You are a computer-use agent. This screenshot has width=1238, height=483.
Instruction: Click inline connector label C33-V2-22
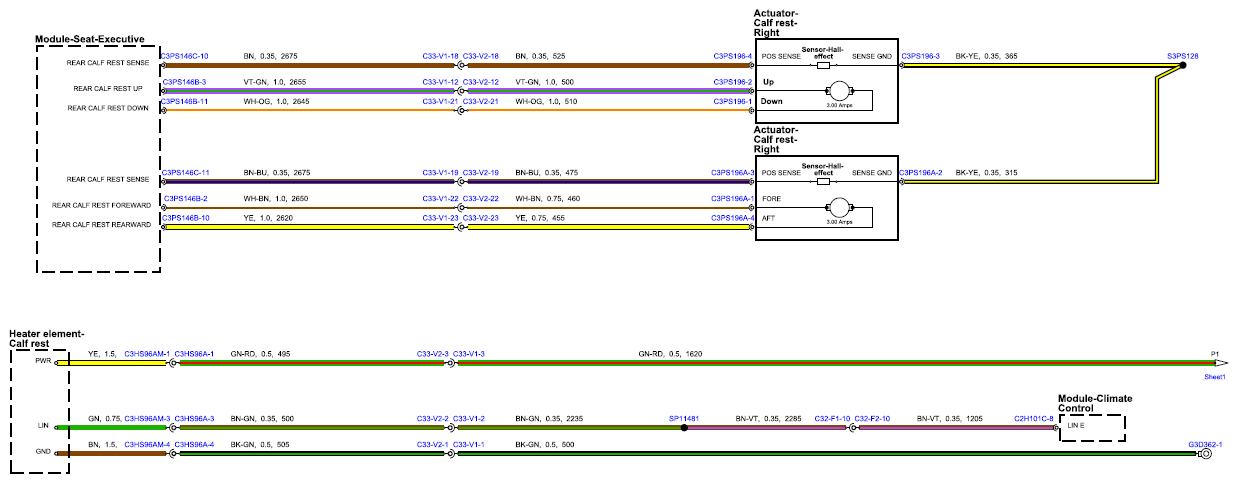[481, 199]
